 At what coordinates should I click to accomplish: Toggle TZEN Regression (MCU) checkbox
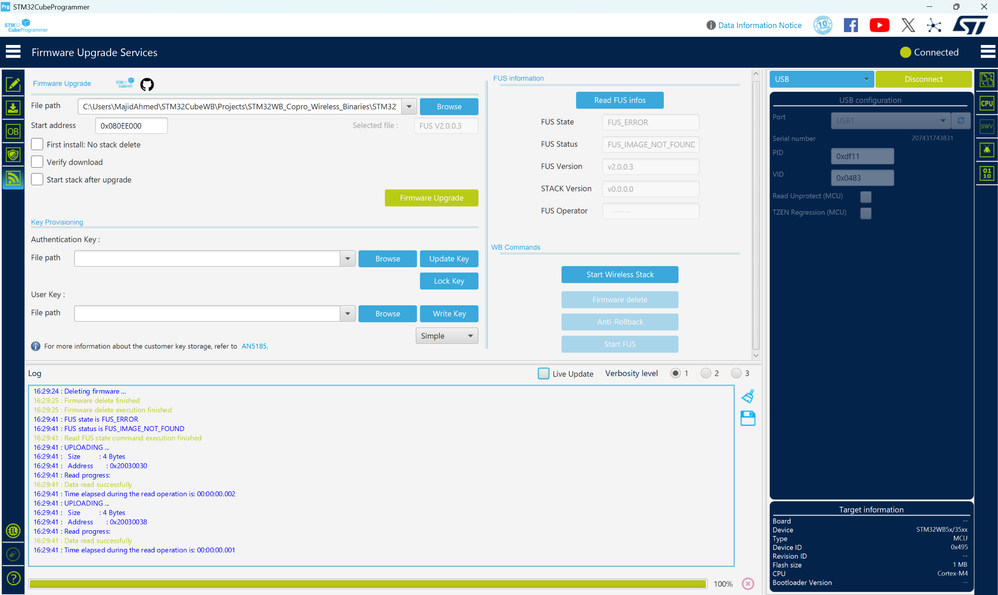coord(866,213)
